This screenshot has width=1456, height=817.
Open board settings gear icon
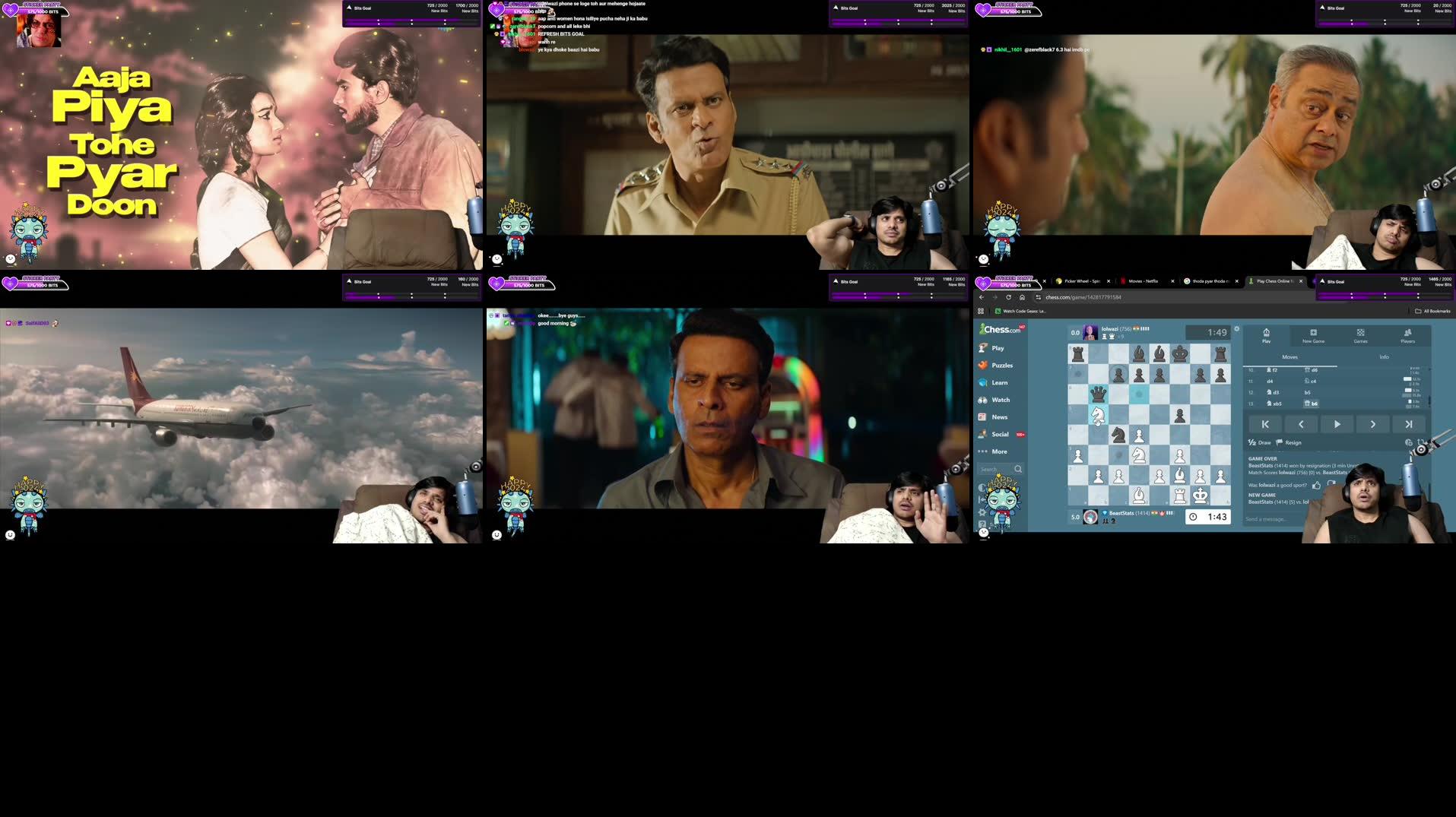1237,329
